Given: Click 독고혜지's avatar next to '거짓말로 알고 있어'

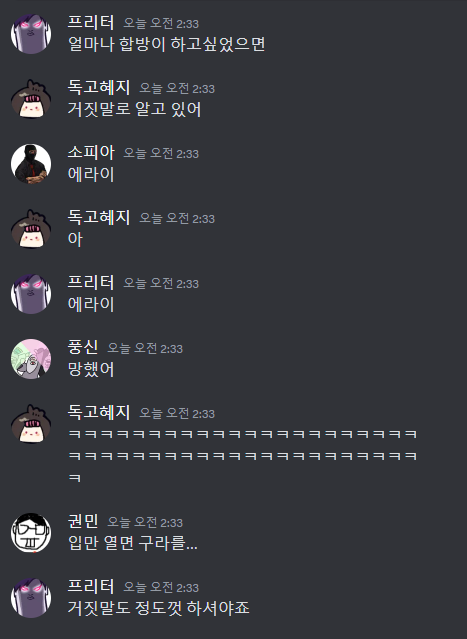Looking at the screenshot, I should tap(31, 99).
